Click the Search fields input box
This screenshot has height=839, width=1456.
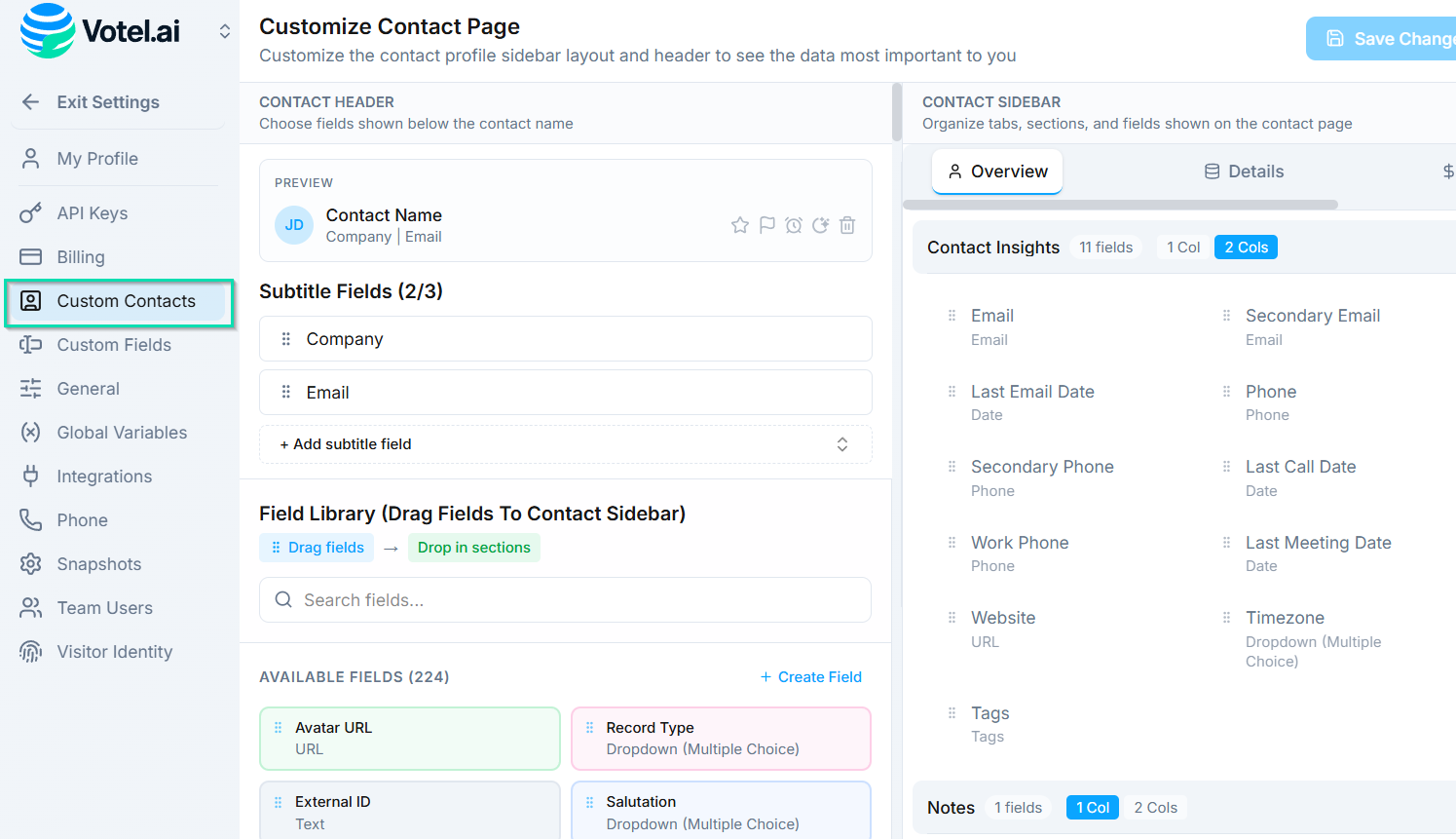point(565,600)
